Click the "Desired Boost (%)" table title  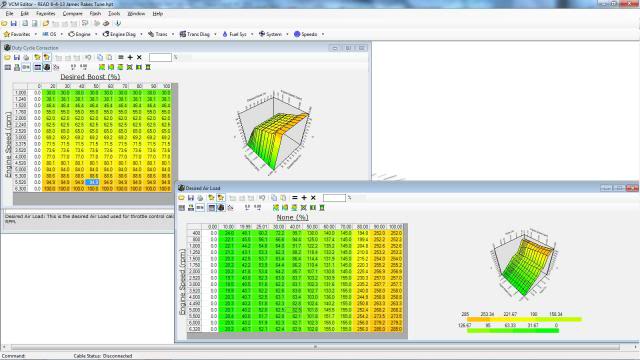click(90, 77)
